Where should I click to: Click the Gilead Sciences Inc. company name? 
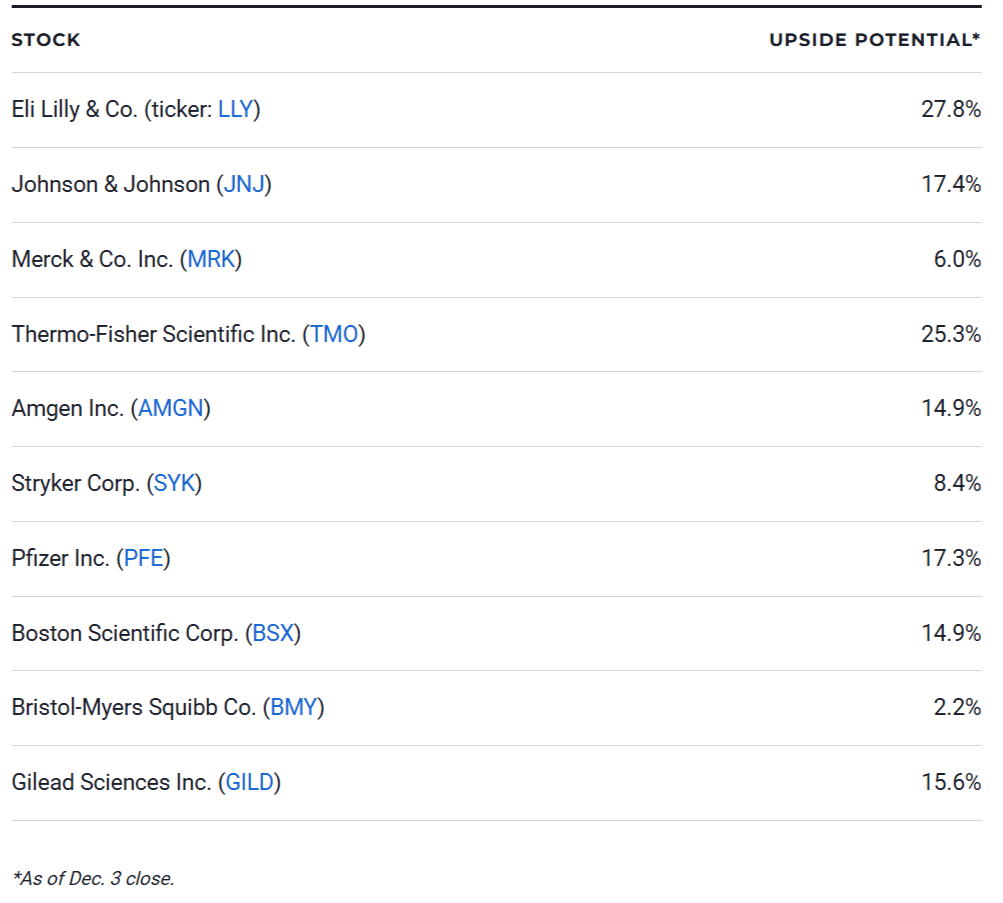coord(111,782)
